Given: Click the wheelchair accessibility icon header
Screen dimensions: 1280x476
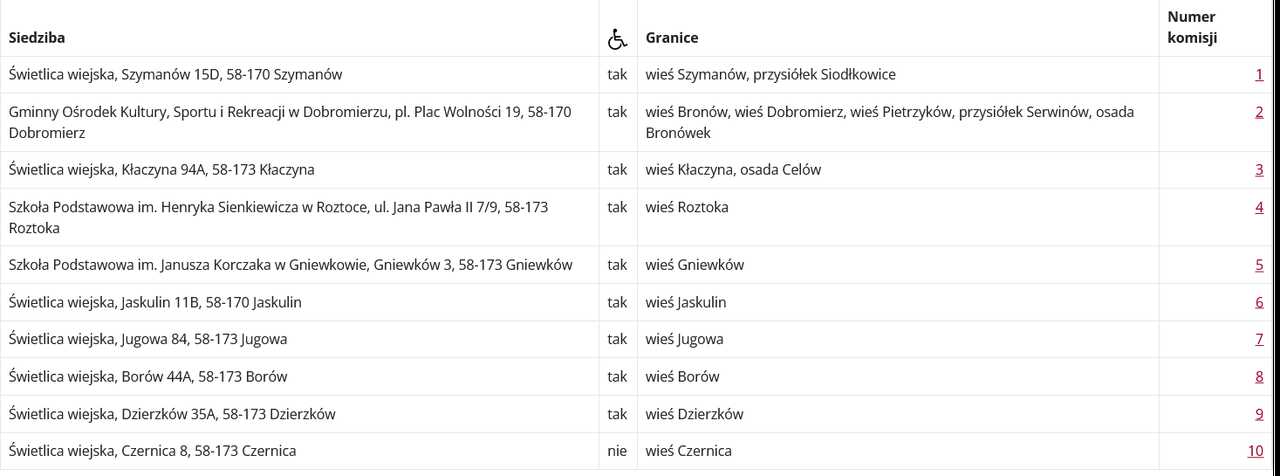Looking at the screenshot, I should [x=617, y=39].
